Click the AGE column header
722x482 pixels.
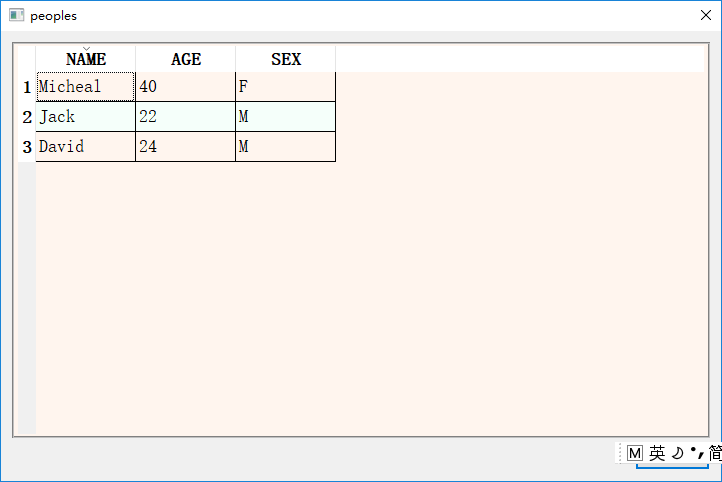click(185, 59)
